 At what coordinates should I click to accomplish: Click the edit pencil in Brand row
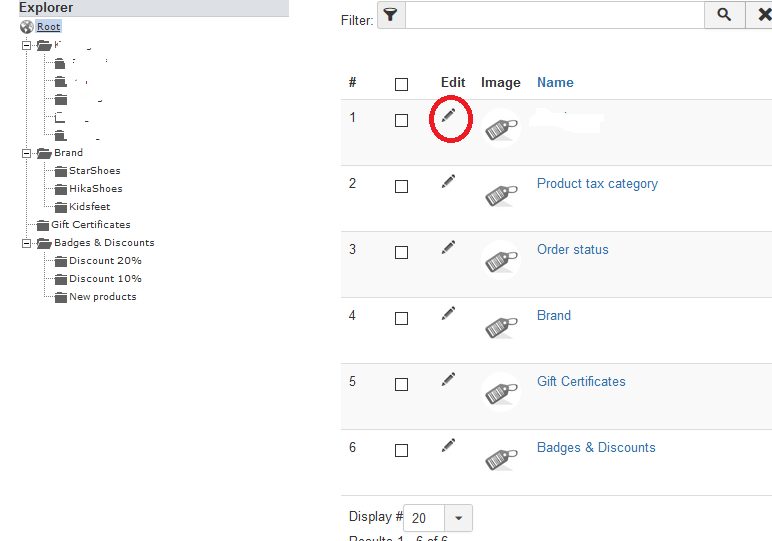448,313
